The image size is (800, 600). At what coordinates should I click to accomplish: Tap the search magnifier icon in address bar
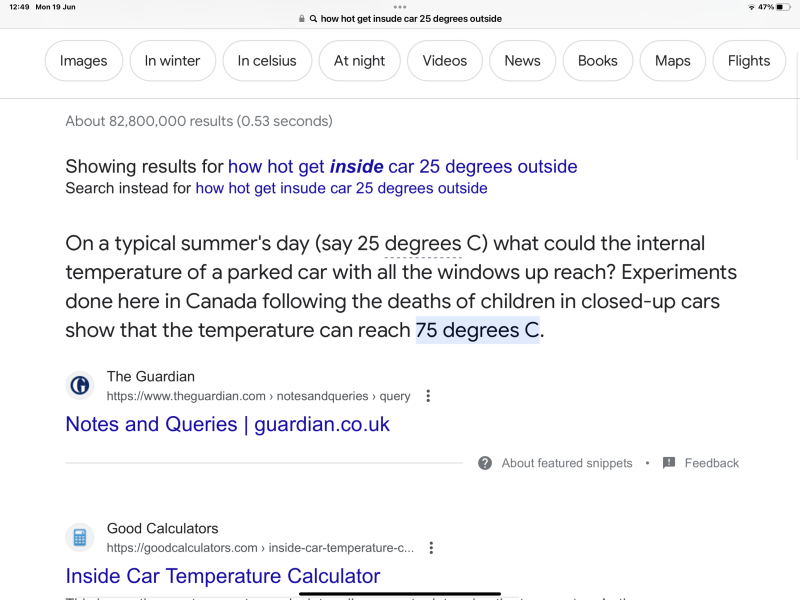313,19
